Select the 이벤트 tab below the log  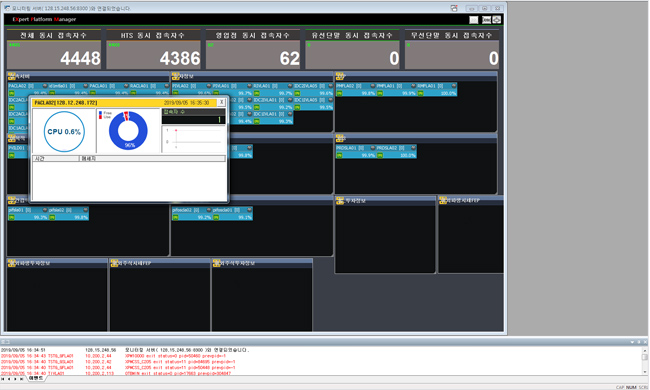pos(36,378)
